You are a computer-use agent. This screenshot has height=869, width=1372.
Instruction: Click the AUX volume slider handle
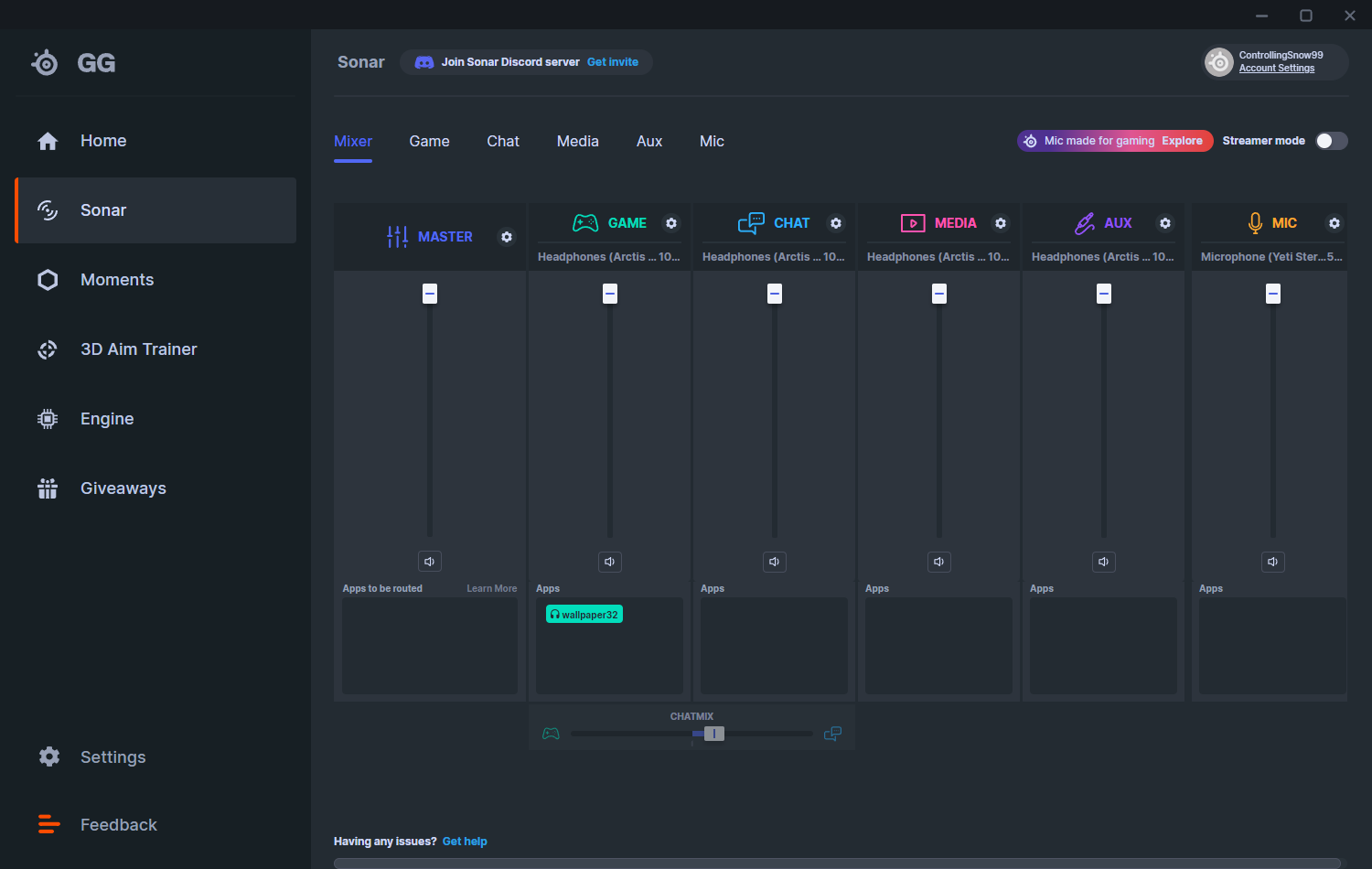1104,294
